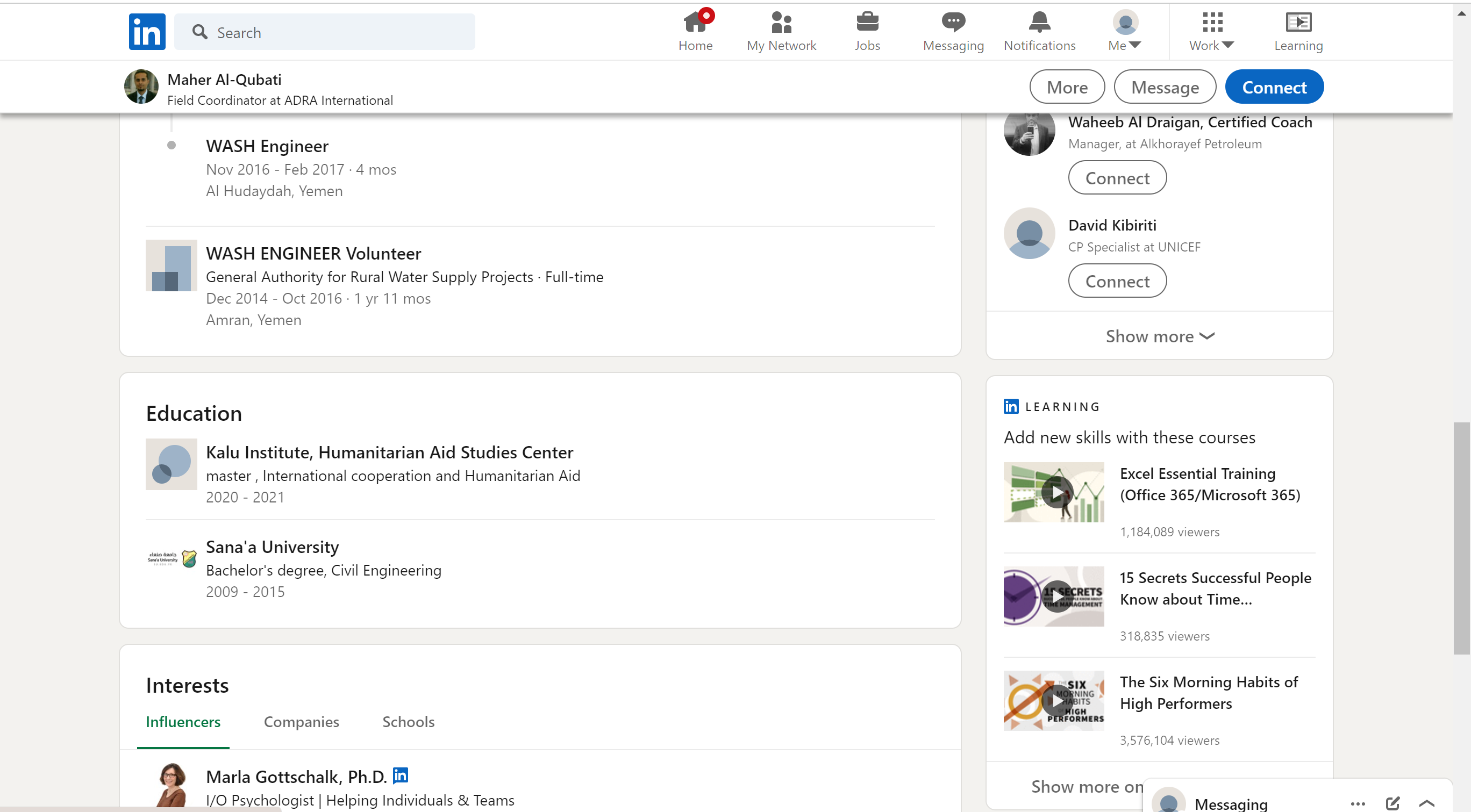Expand Show more people suggestions
This screenshot has width=1471, height=812.
point(1159,336)
